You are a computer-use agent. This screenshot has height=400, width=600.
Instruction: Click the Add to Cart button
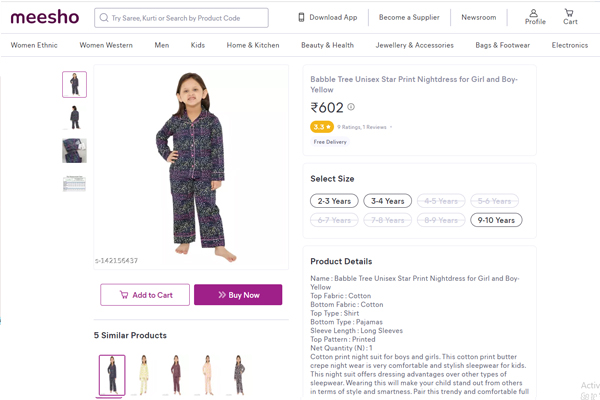[145, 295]
